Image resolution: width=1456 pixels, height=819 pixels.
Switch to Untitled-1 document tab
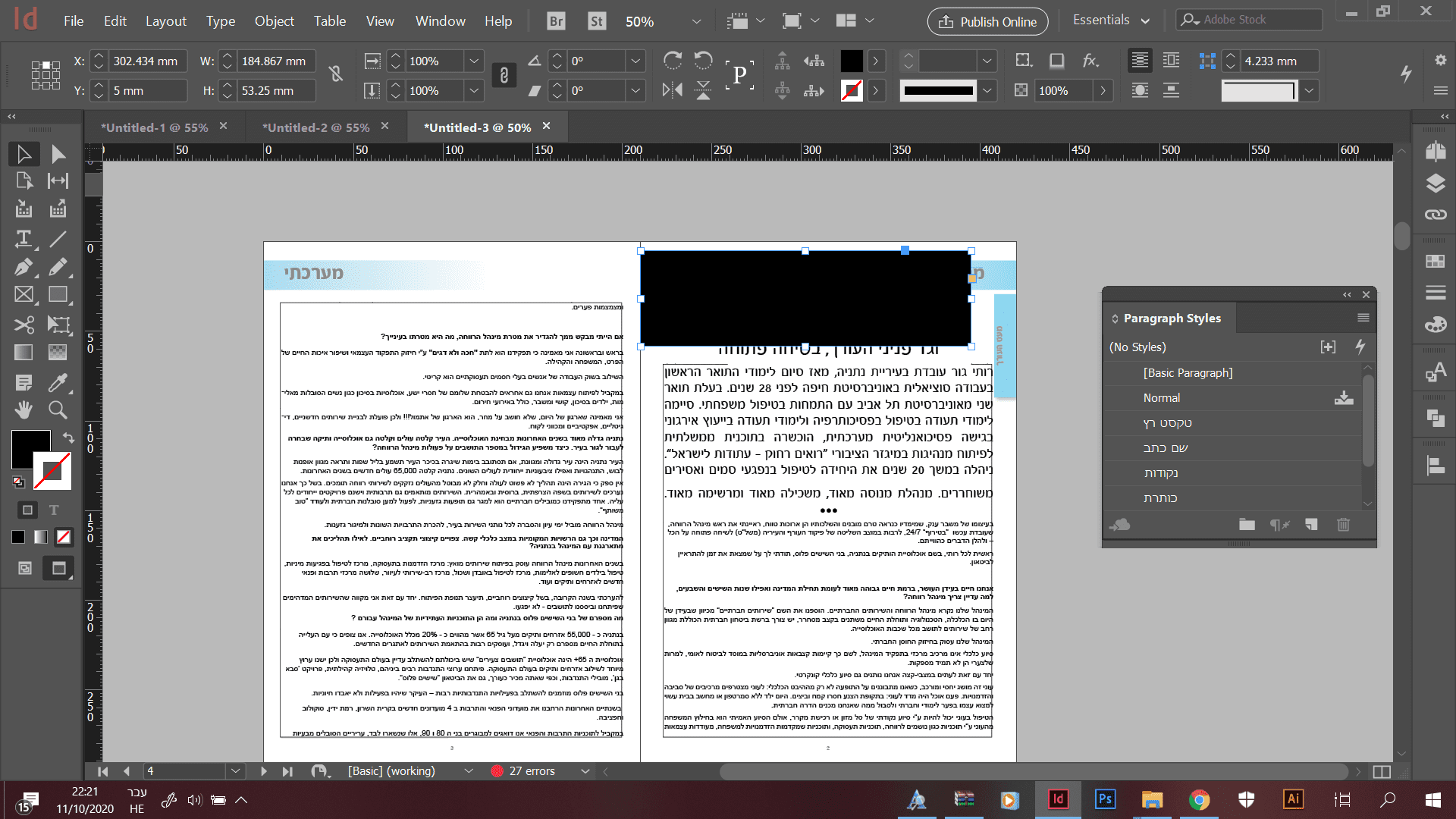click(155, 127)
